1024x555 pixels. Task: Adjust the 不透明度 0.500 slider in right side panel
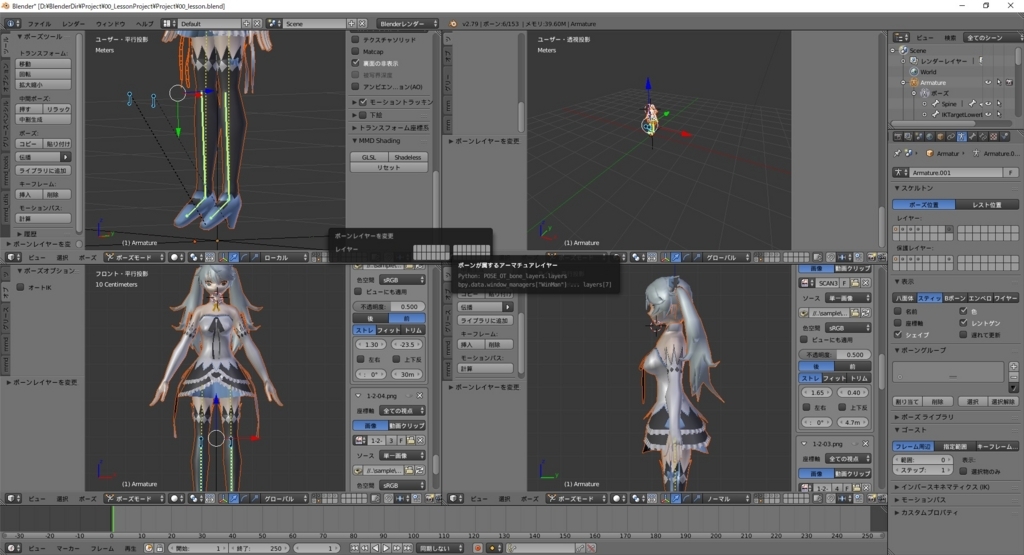(x=835, y=355)
